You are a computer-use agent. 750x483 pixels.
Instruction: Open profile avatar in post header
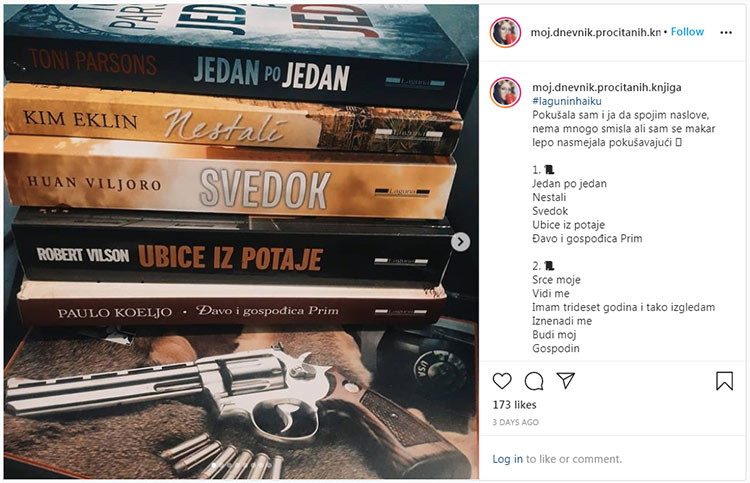(506, 33)
